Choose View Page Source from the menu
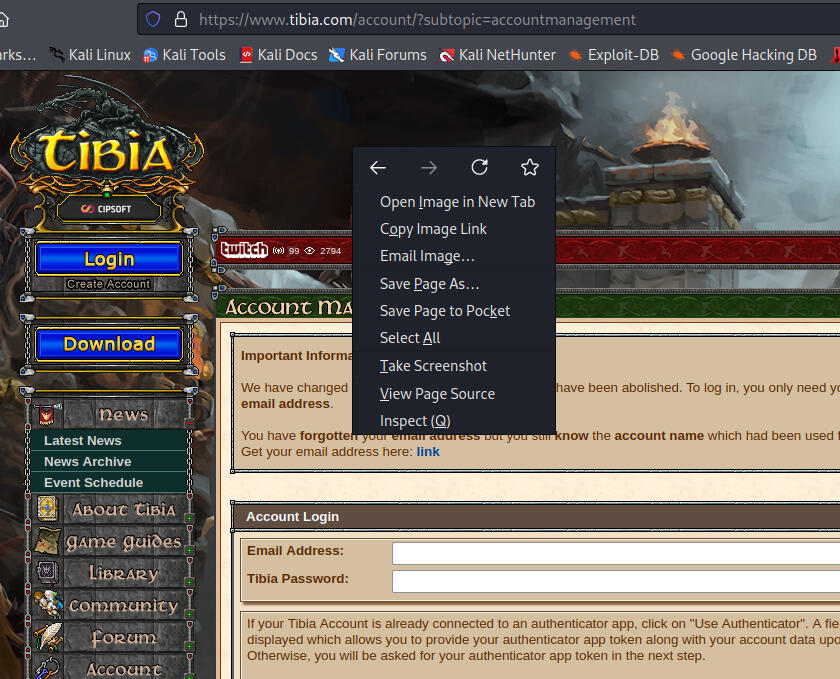The width and height of the screenshot is (840, 679). 437,393
